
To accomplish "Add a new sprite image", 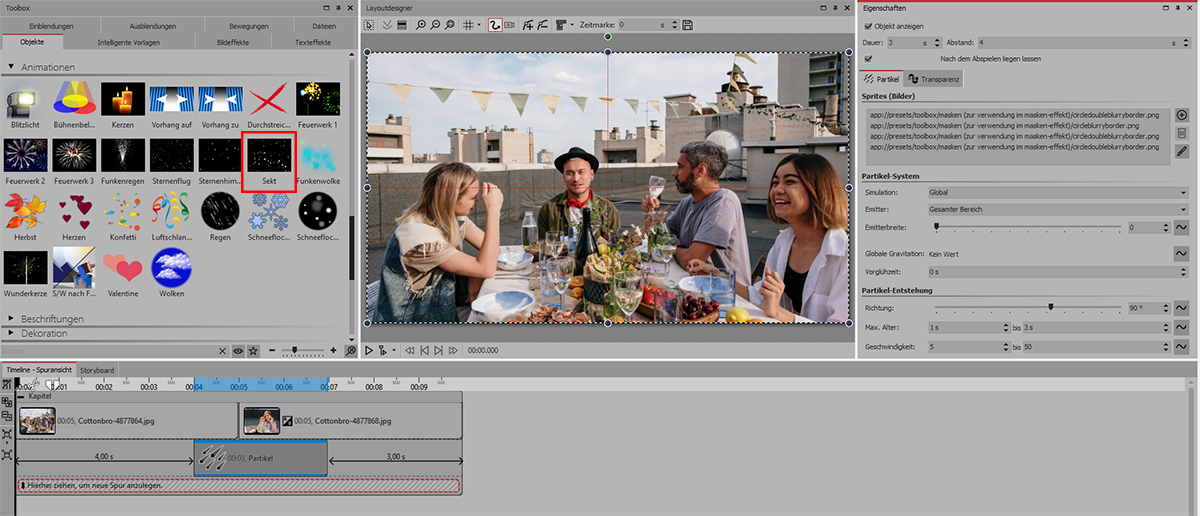I will pyautogui.click(x=1182, y=115).
